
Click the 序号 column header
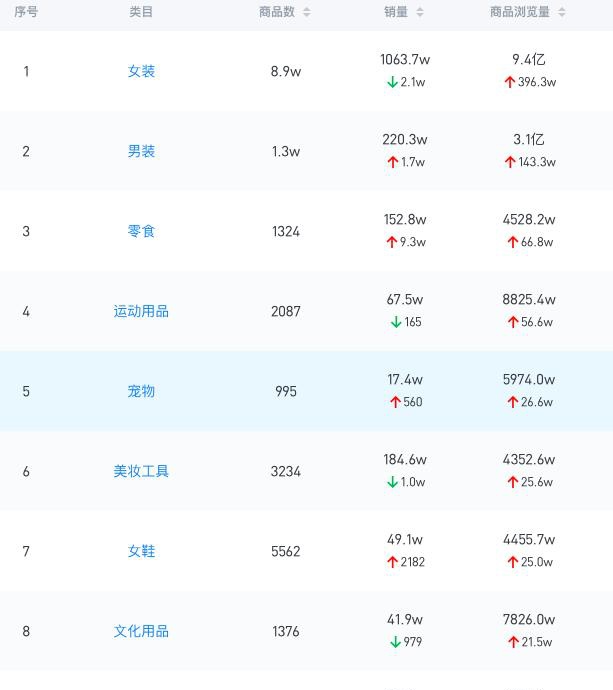pyautogui.click(x=26, y=12)
